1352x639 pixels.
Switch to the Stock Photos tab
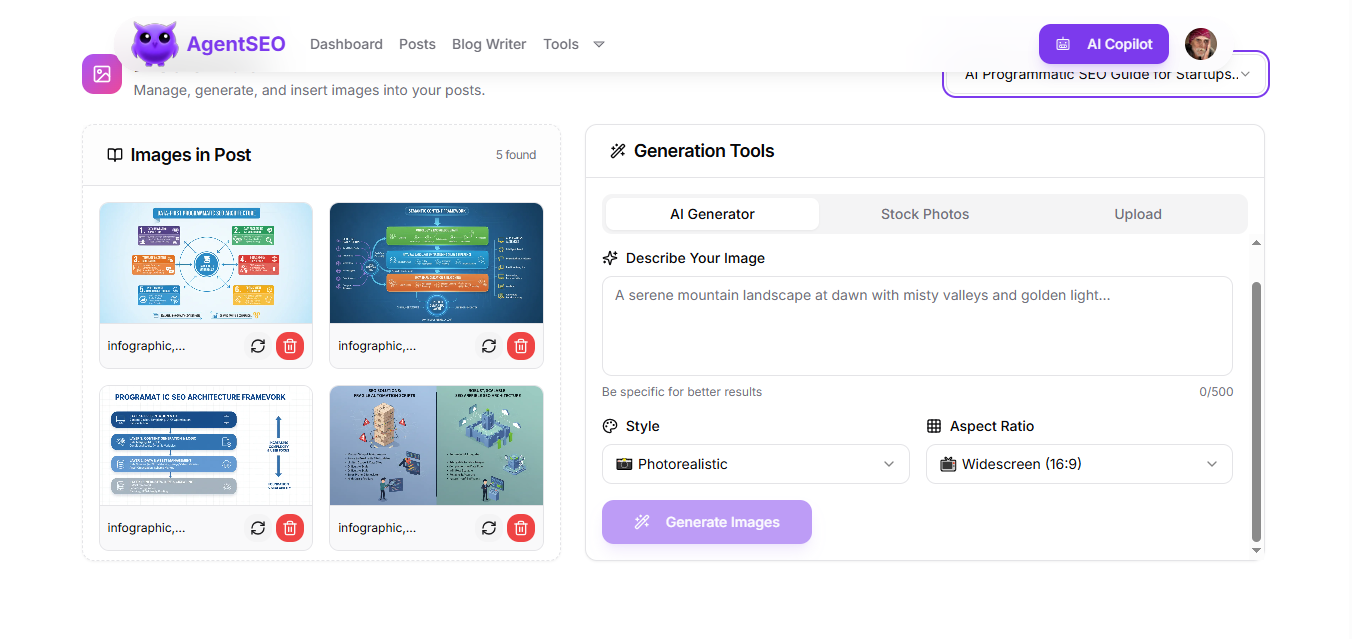tap(924, 214)
